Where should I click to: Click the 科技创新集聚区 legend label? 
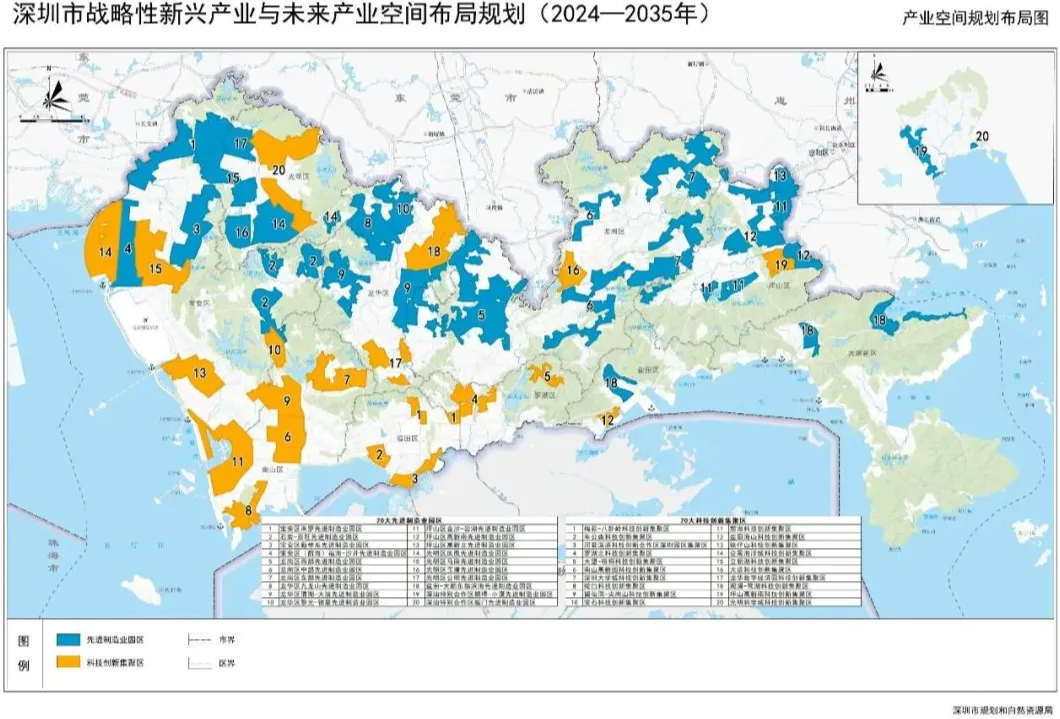115,663
